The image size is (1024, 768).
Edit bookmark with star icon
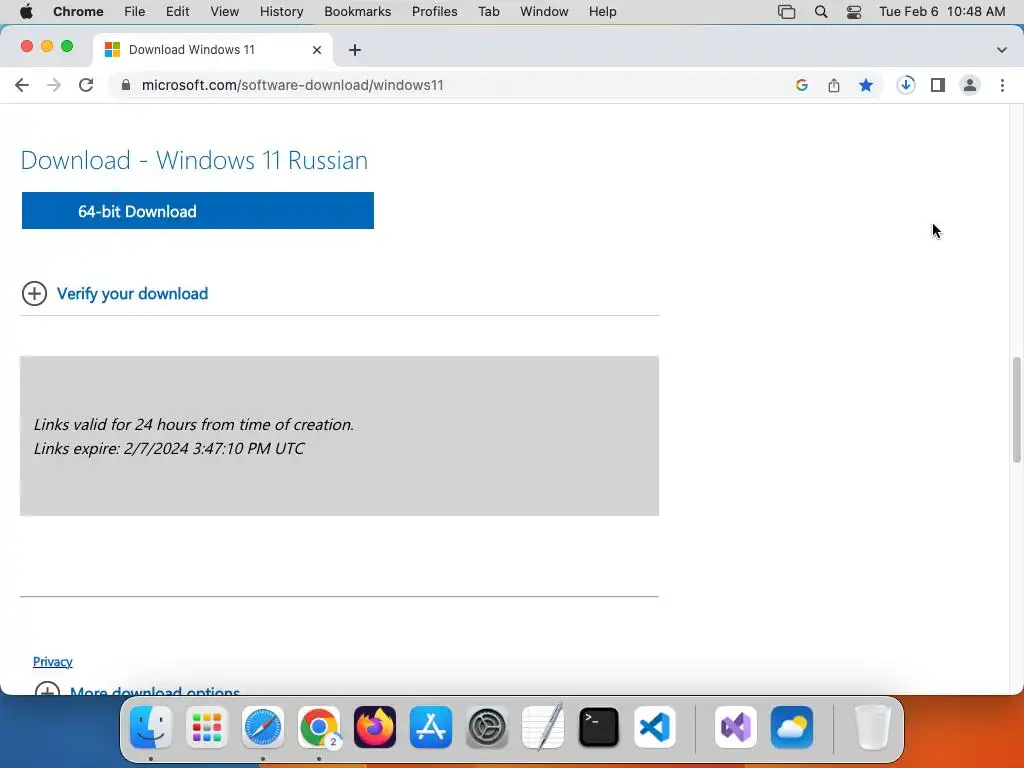[866, 85]
